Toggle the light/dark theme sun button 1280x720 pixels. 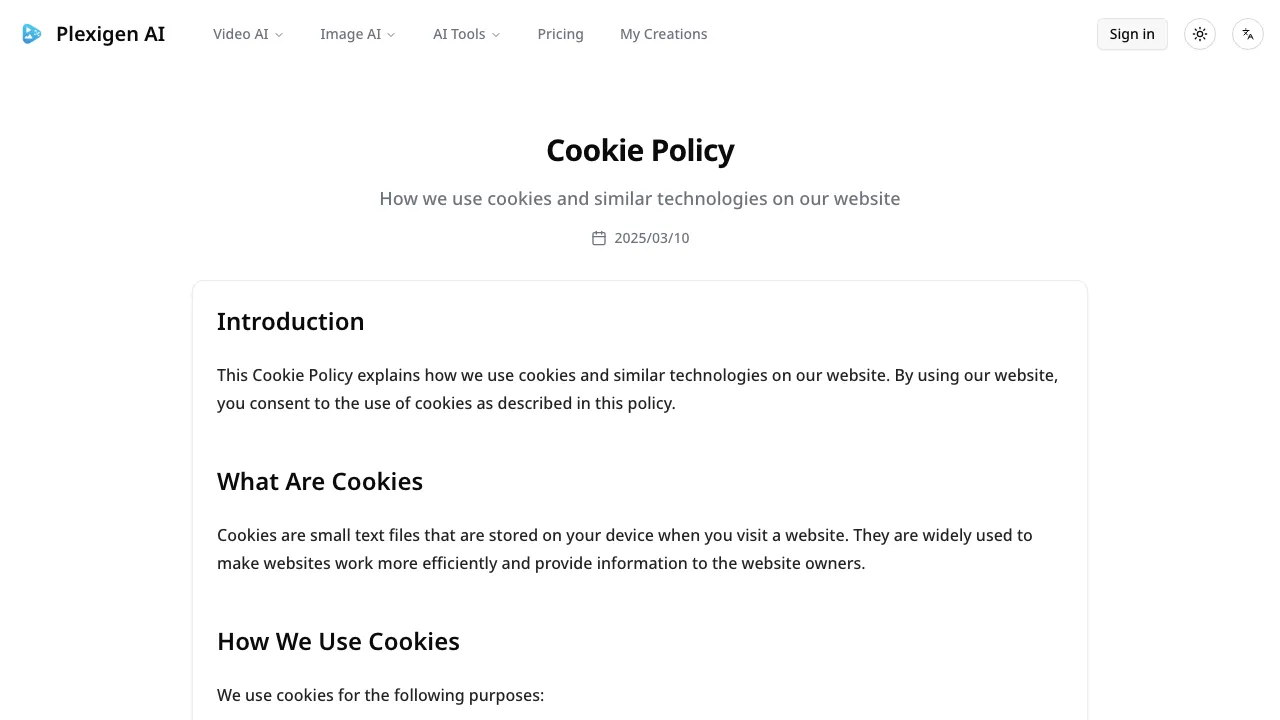point(1200,34)
